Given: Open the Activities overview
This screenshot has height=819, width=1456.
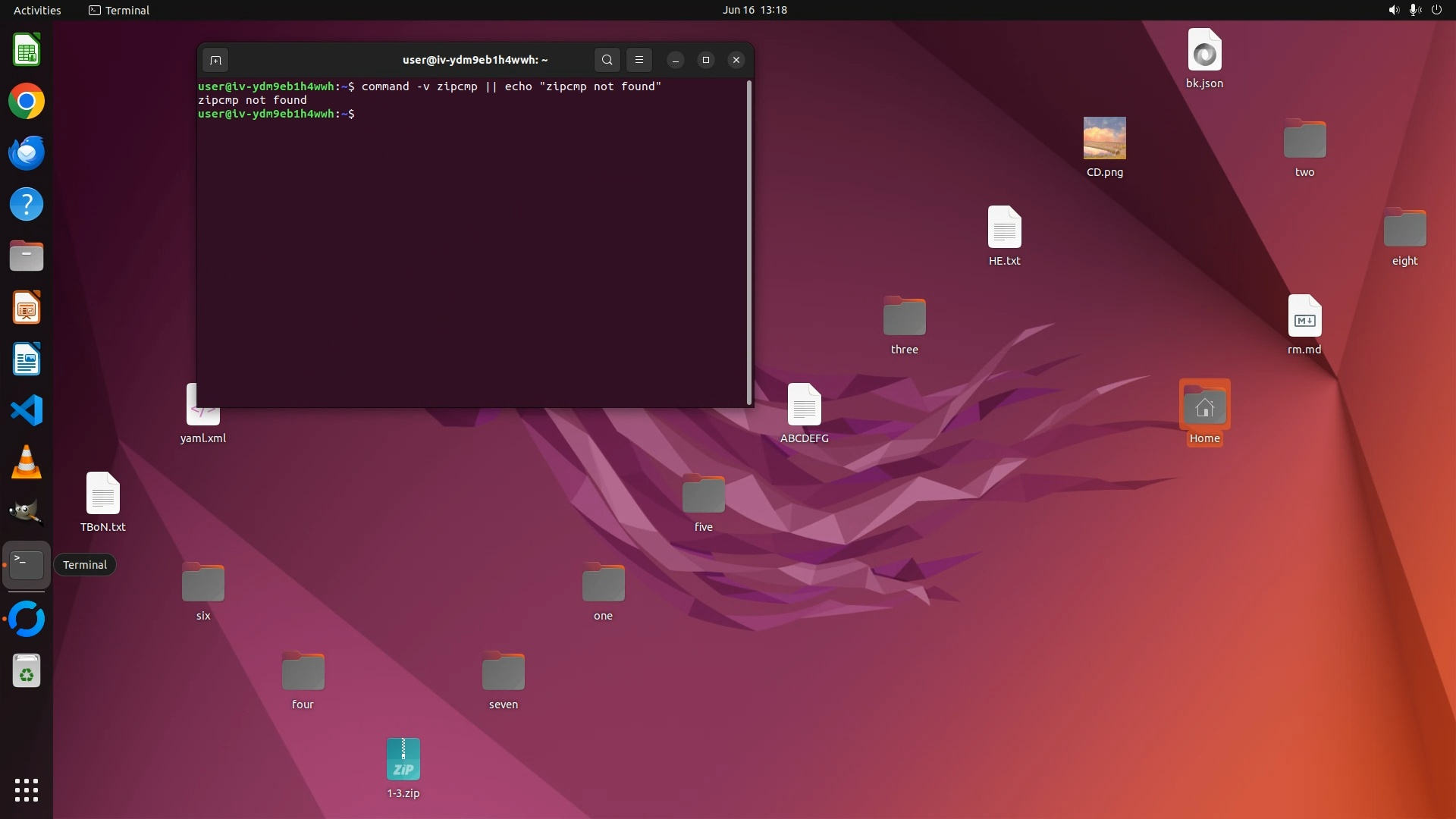Looking at the screenshot, I should 37,10.
